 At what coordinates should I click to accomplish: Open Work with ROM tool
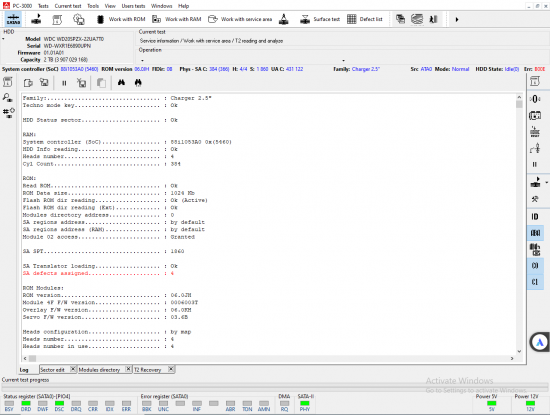[121, 19]
